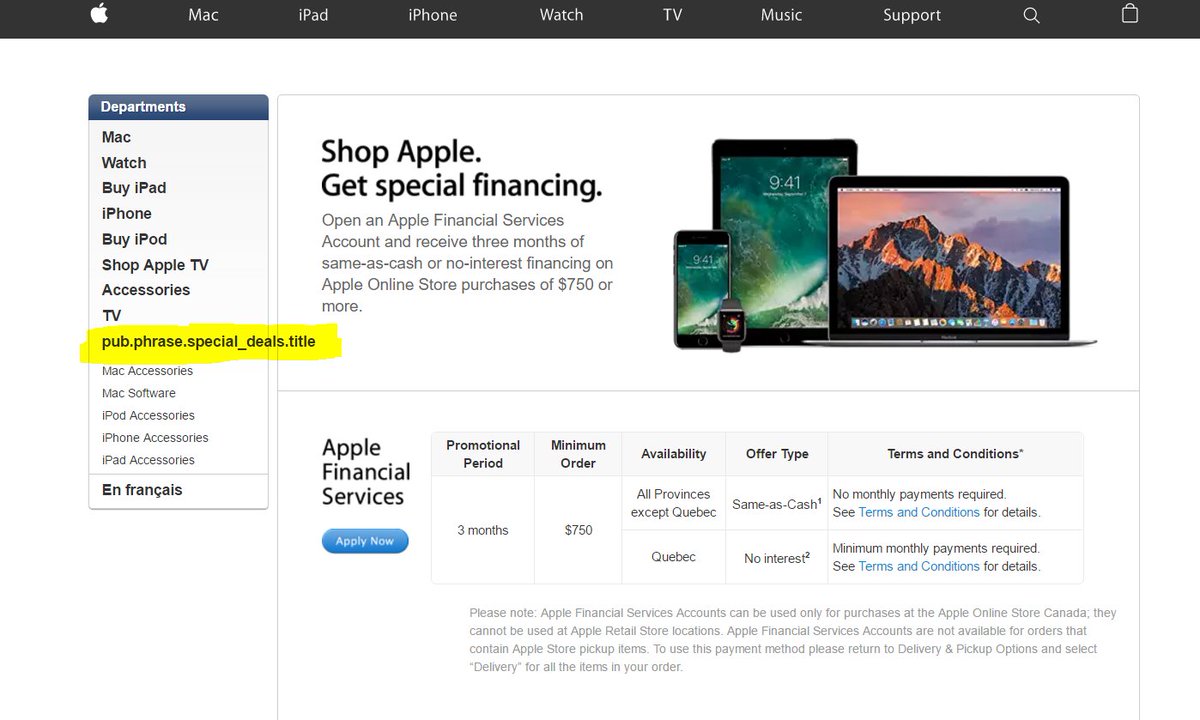
Task: Open the Mac menu in the top navigation
Action: (x=203, y=15)
